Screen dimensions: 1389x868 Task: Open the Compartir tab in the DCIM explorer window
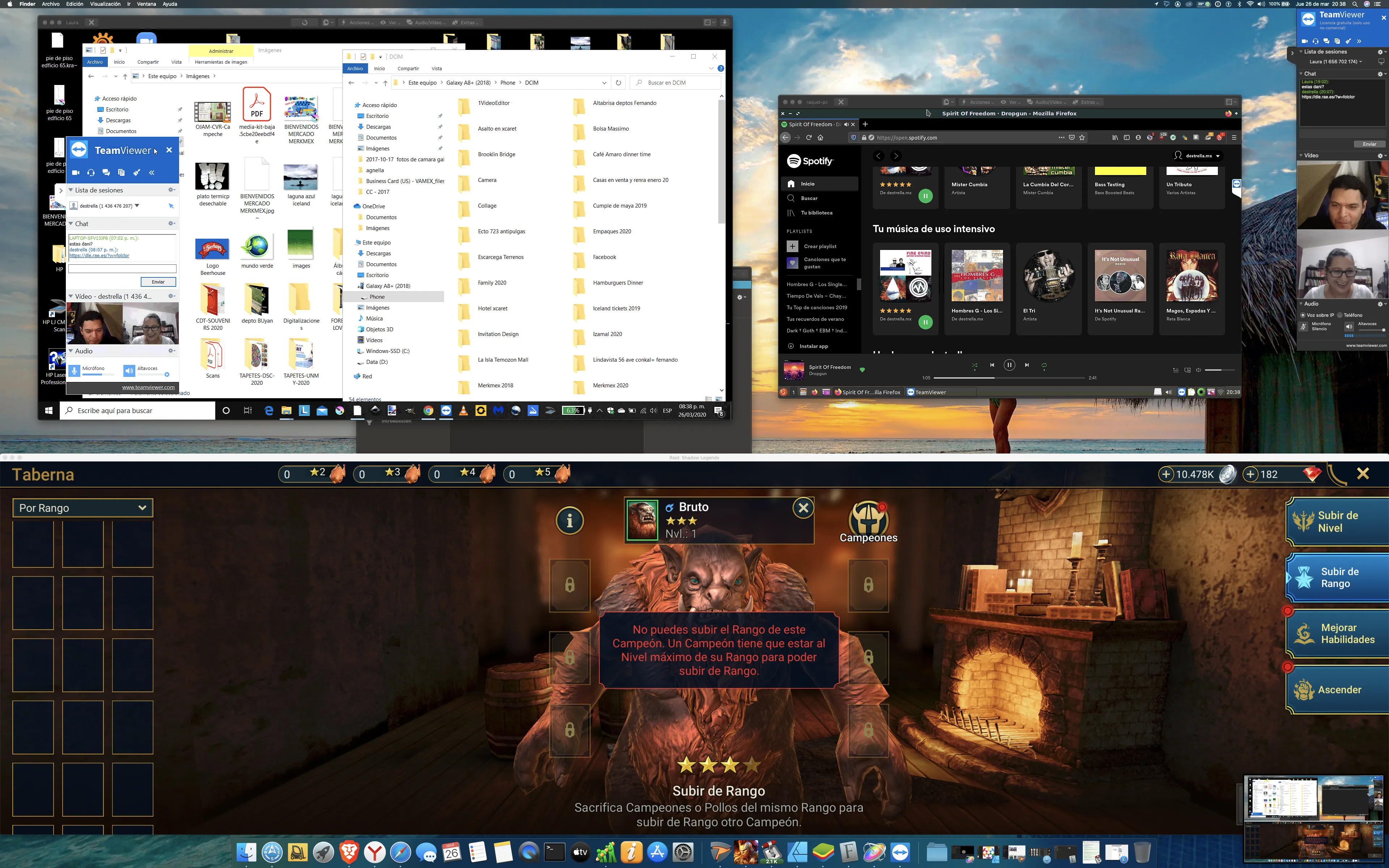coord(408,68)
